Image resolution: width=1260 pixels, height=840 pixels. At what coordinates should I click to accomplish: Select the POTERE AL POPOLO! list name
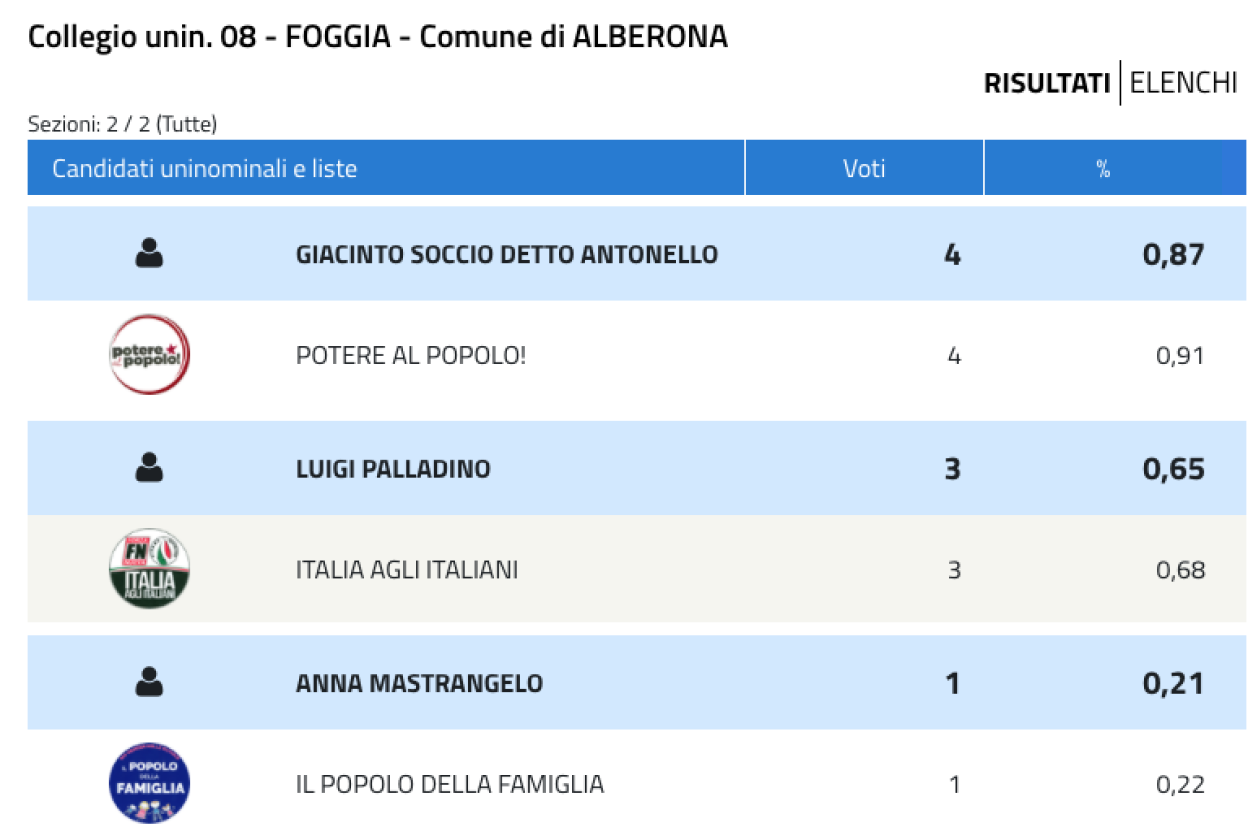[411, 355]
